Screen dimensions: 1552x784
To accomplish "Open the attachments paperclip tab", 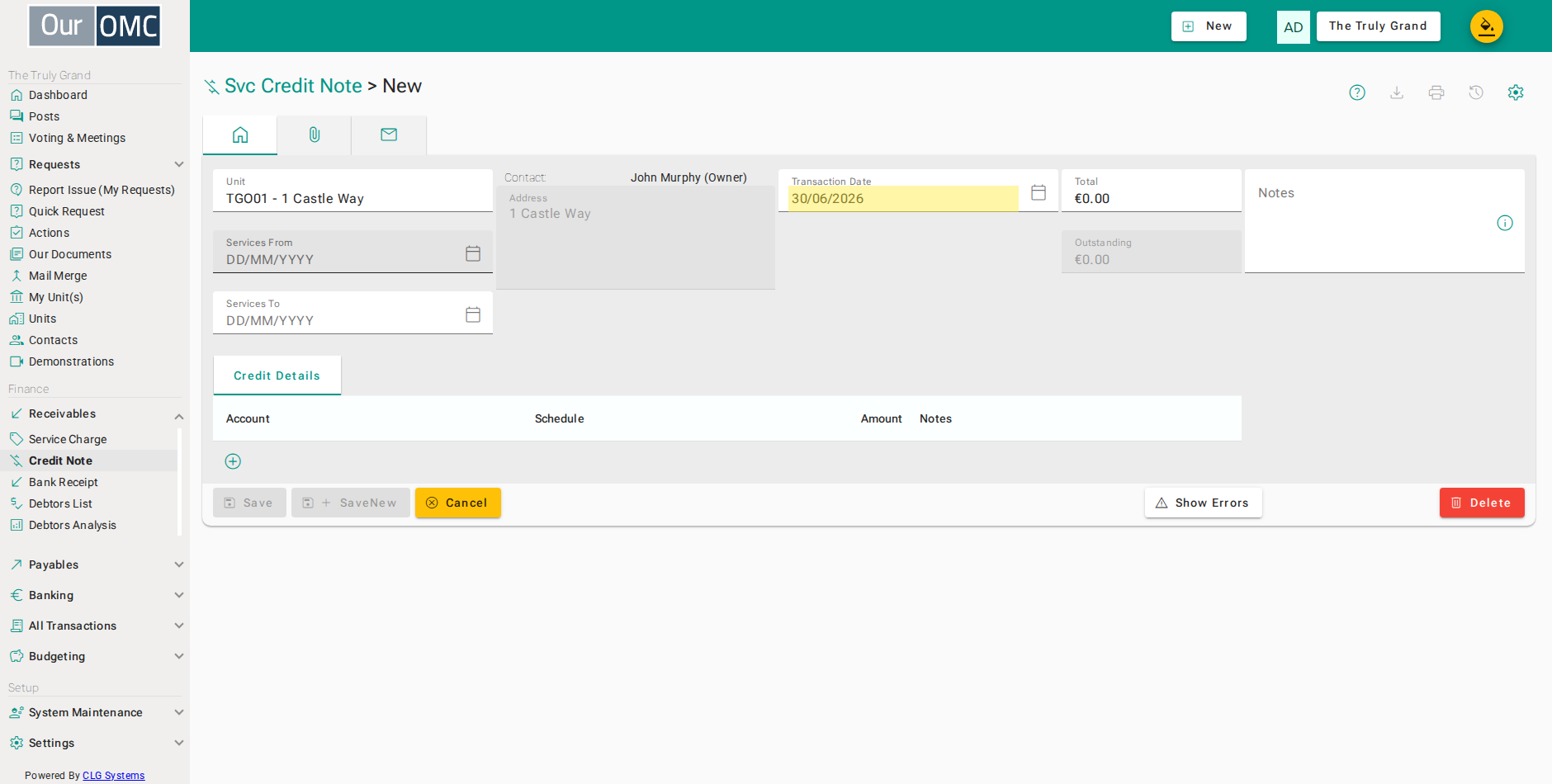I will click(x=315, y=135).
